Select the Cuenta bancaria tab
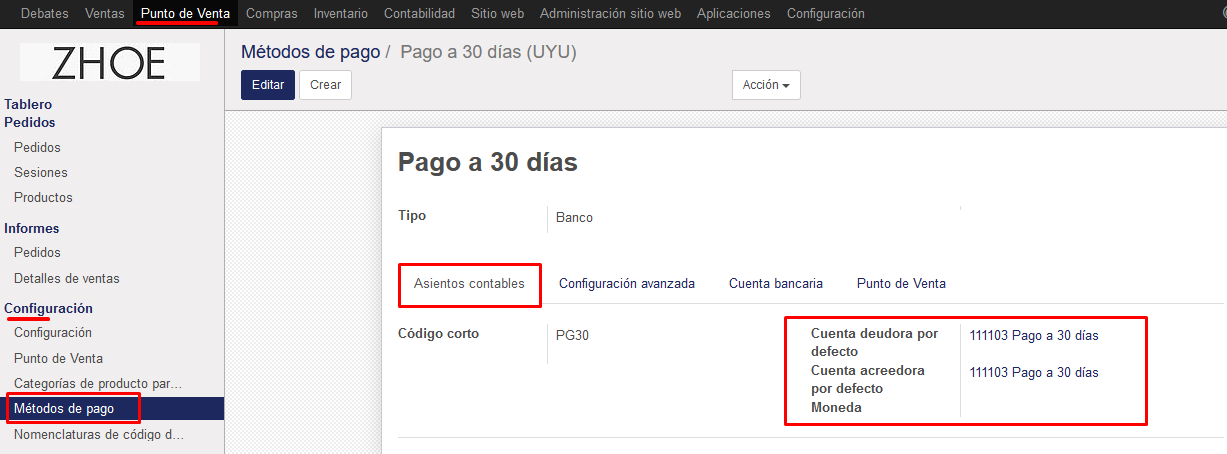The height and width of the screenshot is (454, 1227). pos(775,284)
